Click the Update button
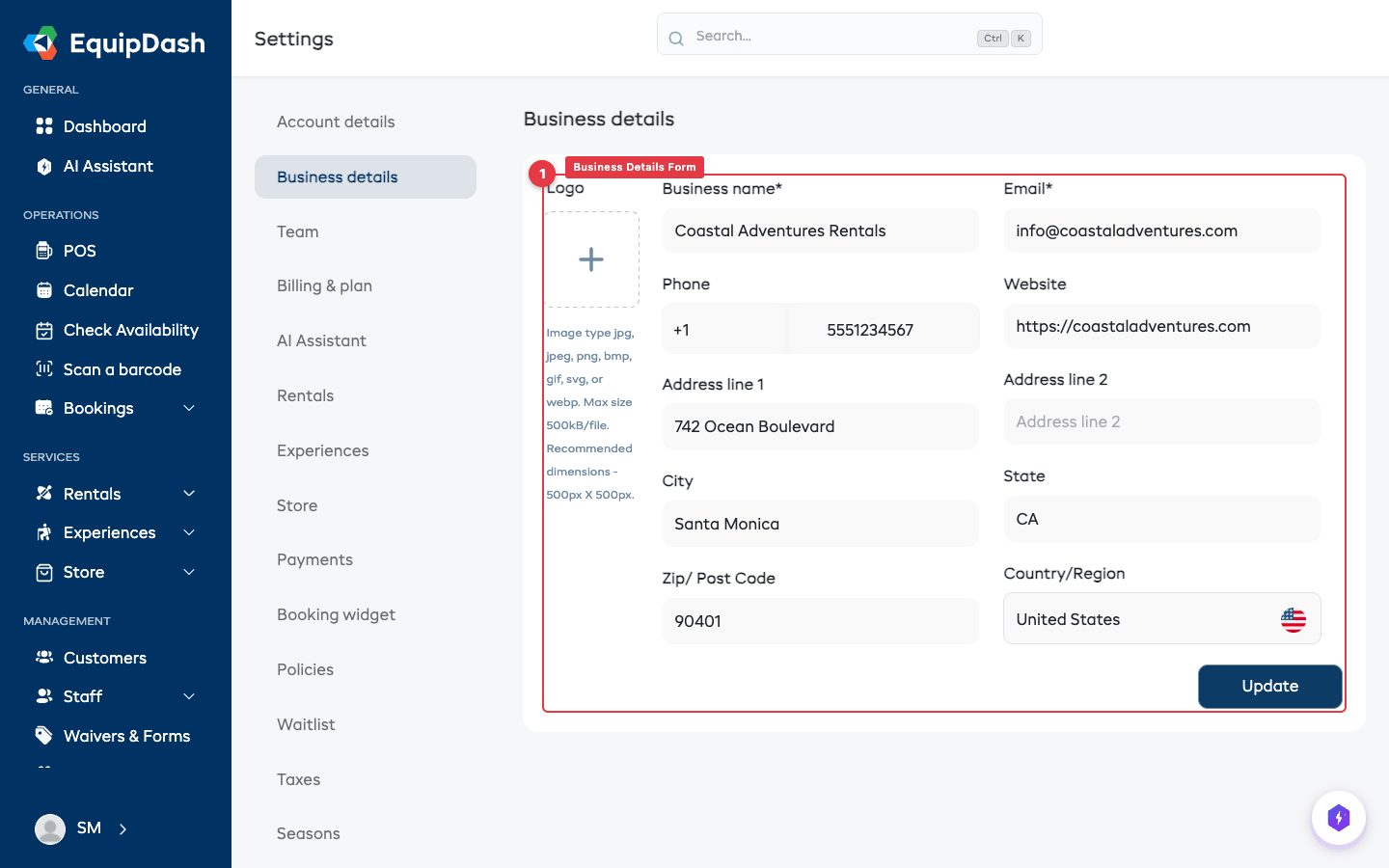Viewport: 1389px width, 868px height. coord(1269,686)
